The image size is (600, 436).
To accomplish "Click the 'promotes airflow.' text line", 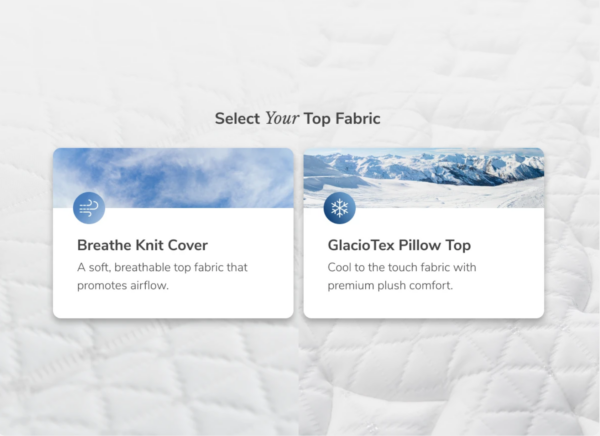I will pyautogui.click(x=123, y=286).
